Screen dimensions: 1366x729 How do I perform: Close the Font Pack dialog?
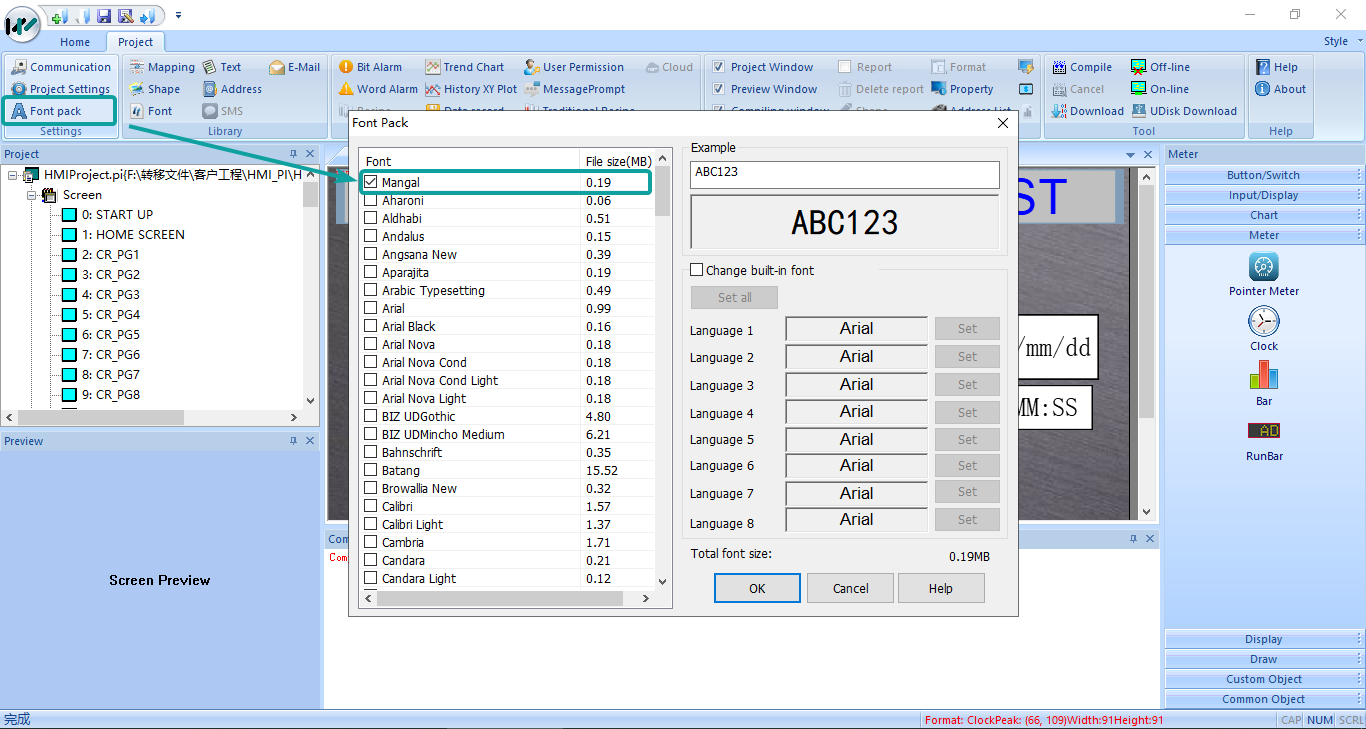point(1003,123)
